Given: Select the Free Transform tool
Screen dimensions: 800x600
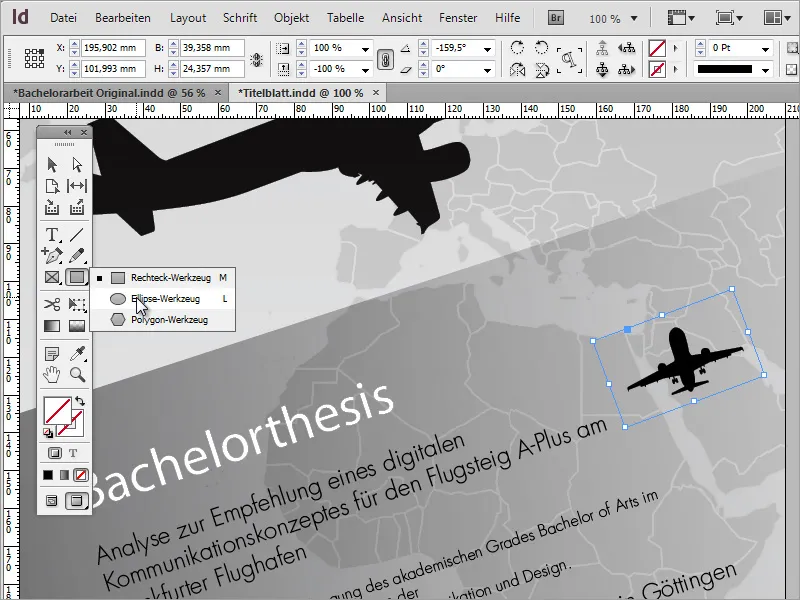Looking at the screenshot, I should click(x=77, y=305).
